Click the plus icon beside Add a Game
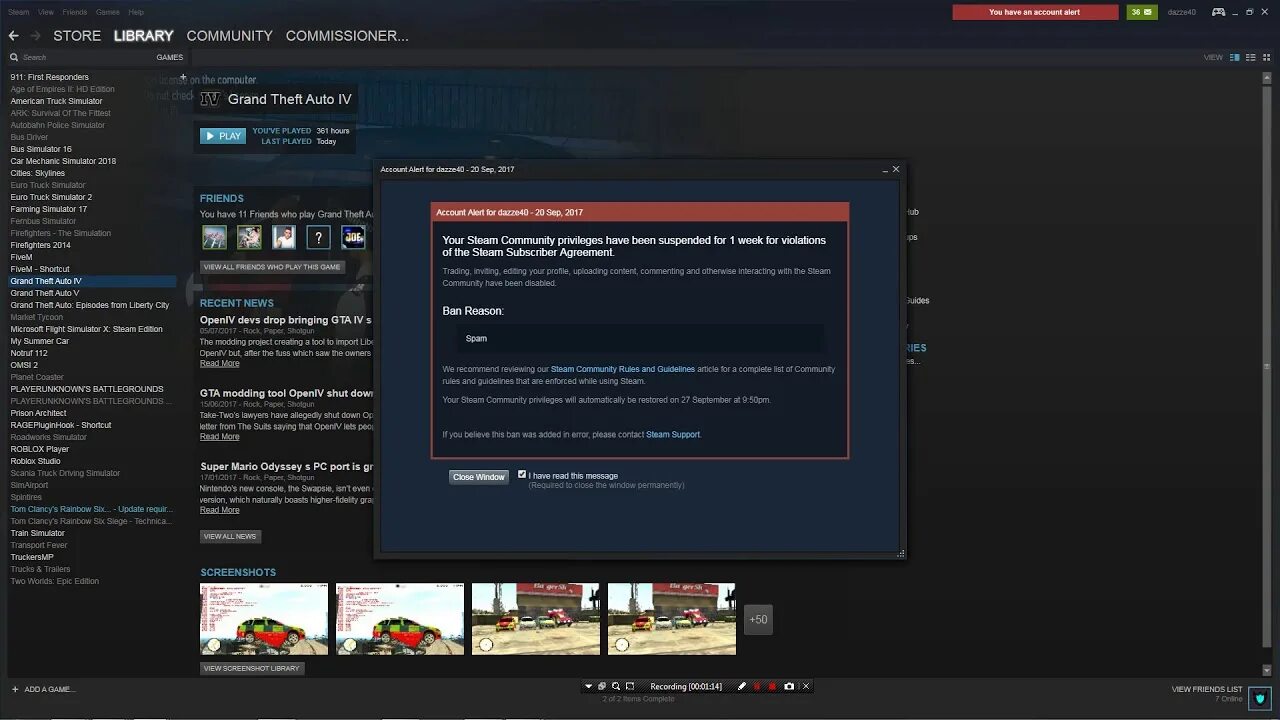1280x720 pixels. click(x=15, y=689)
